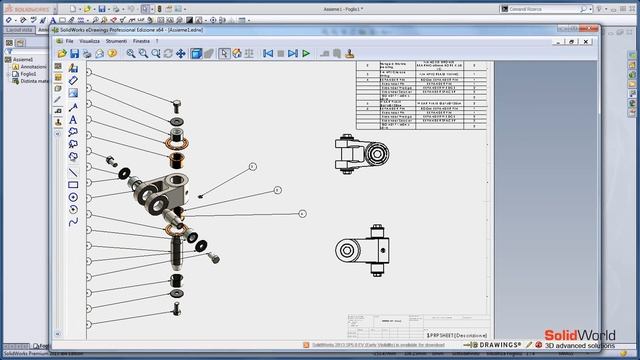The image size is (640, 360).
Task: Open the File menu in eDrawings
Action: (69, 41)
